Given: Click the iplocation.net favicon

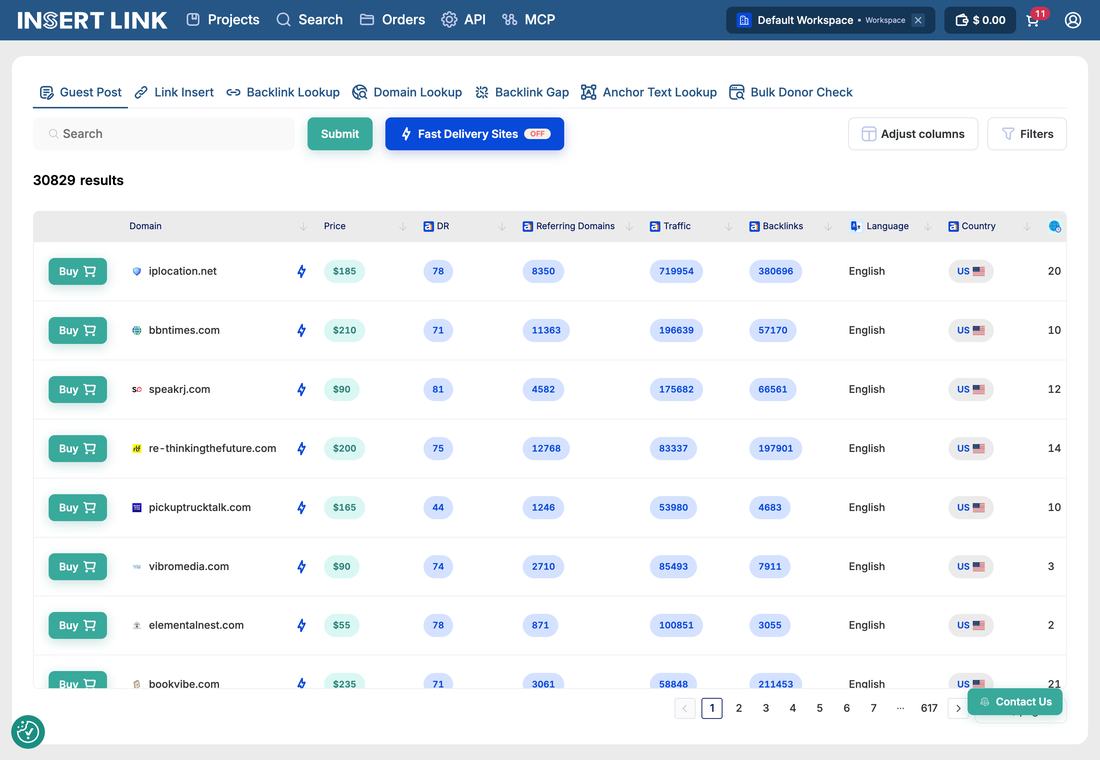Looking at the screenshot, I should [x=137, y=271].
